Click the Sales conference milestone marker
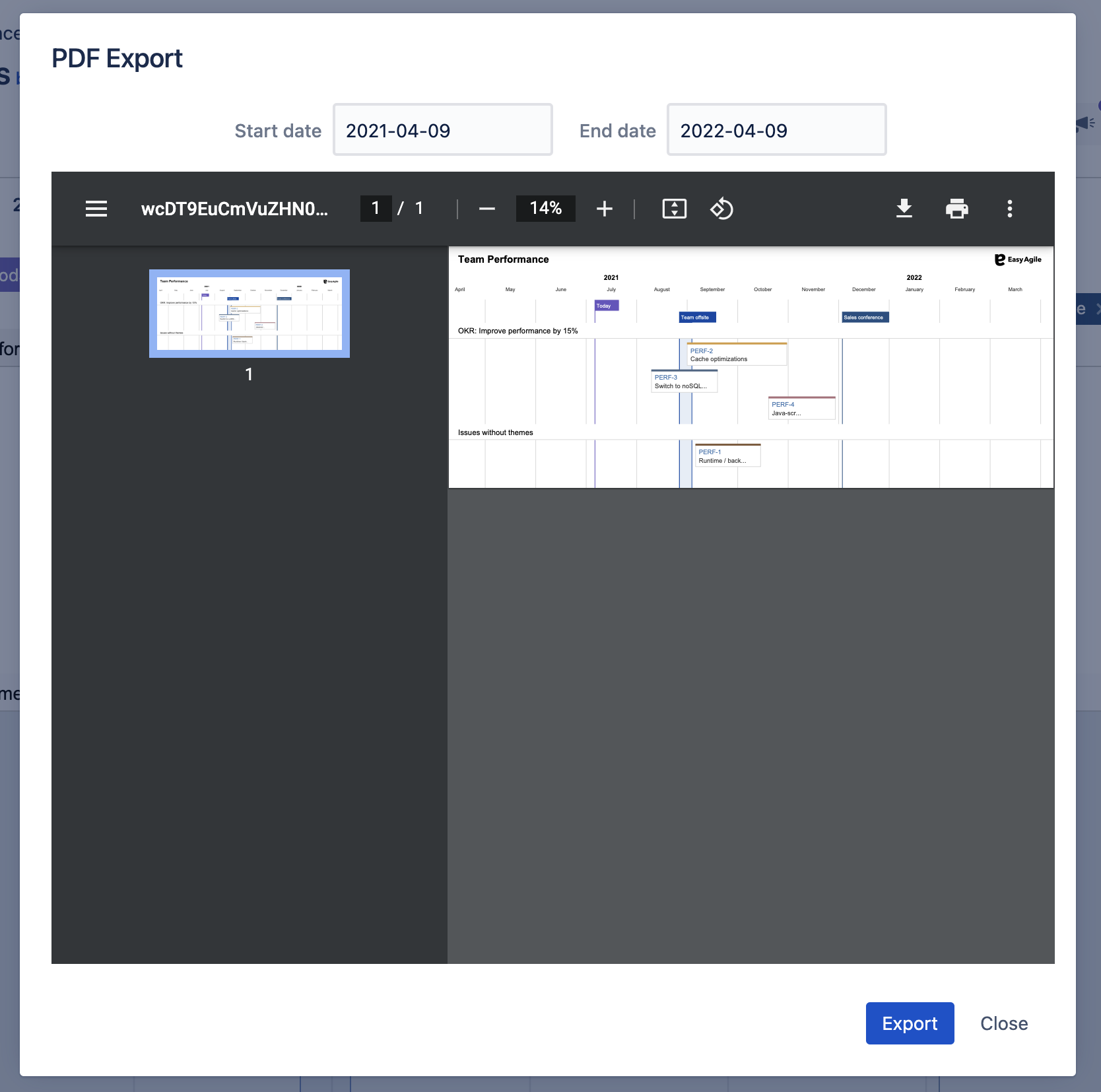This screenshot has width=1101, height=1092. click(x=865, y=318)
